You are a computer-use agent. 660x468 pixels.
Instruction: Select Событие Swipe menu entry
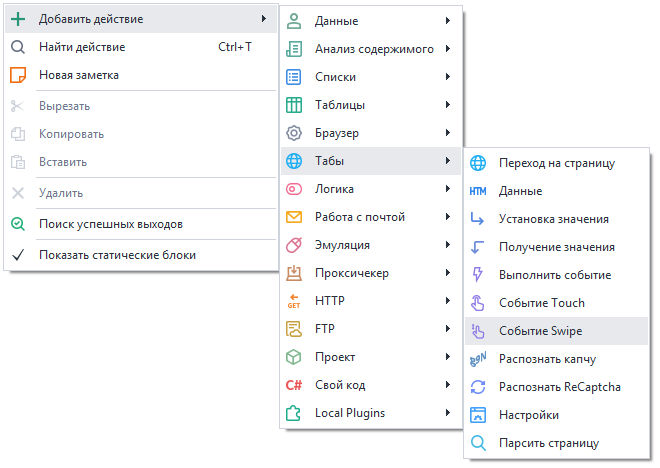tap(540, 331)
